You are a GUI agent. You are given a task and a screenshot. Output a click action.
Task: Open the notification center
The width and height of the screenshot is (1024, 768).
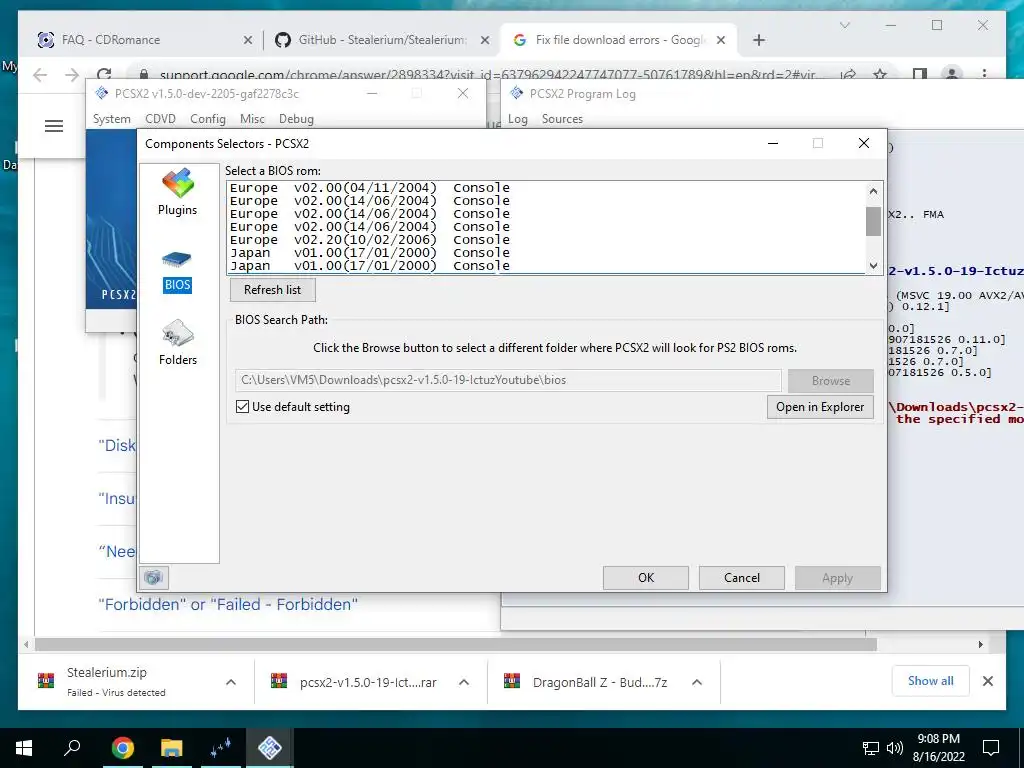pos(991,748)
